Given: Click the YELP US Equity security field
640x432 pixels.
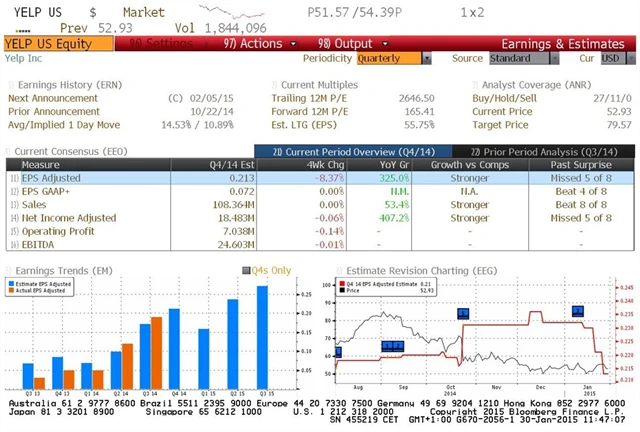Looking at the screenshot, I should [60, 44].
